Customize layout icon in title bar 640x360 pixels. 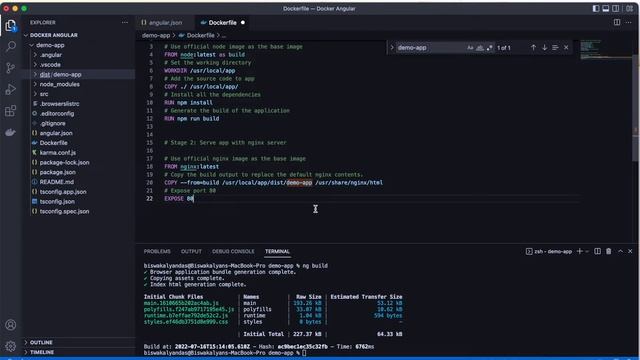click(x=629, y=9)
